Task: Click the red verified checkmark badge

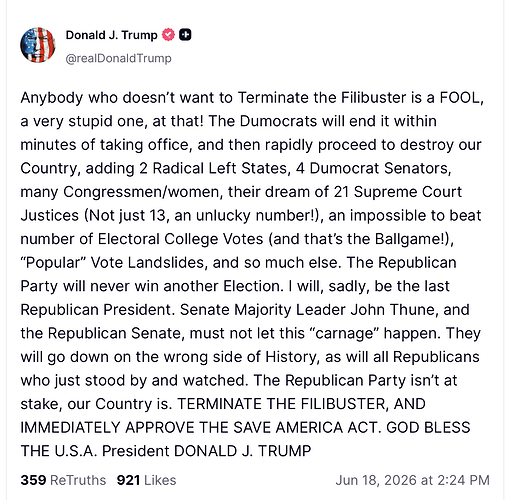Action: coord(168,35)
